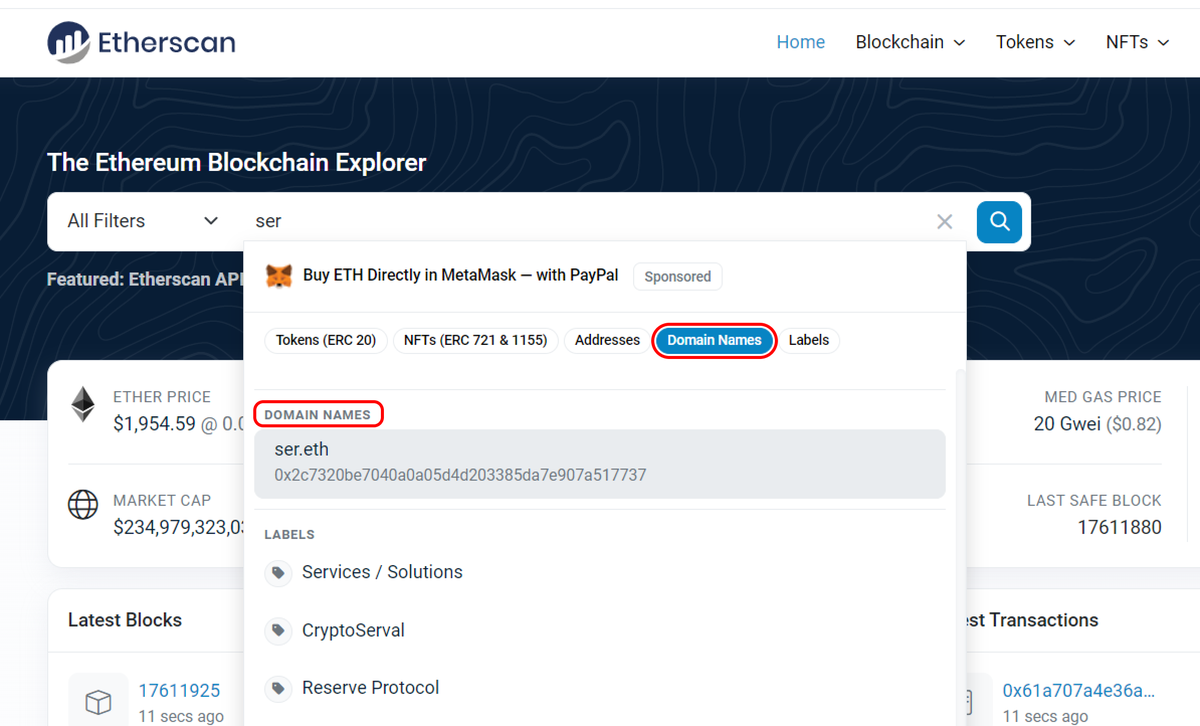The height and width of the screenshot is (726, 1200).
Task: Click the MetaMask fox icon
Action: click(279, 276)
